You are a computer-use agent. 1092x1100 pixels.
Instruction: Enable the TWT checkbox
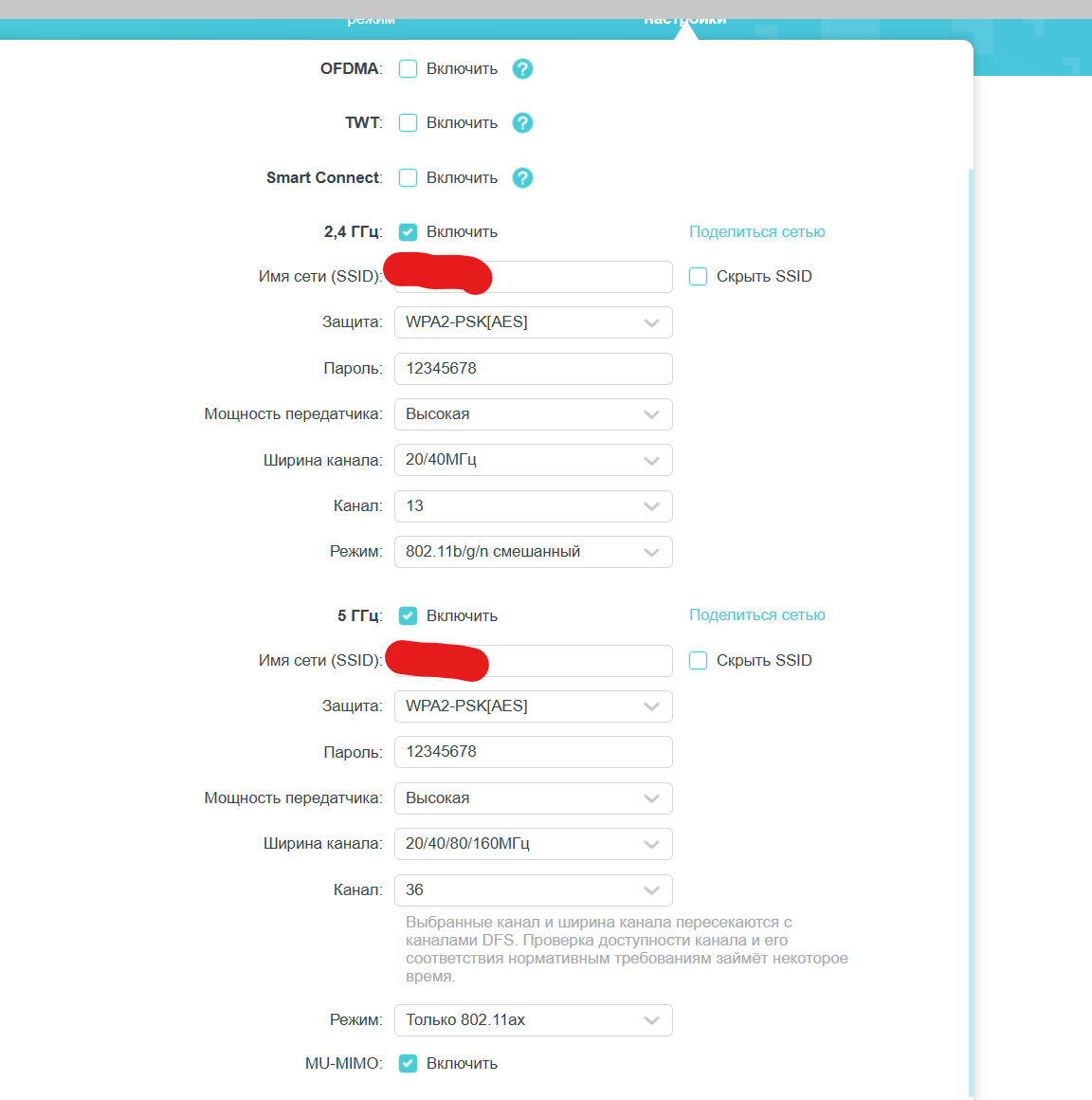(409, 123)
